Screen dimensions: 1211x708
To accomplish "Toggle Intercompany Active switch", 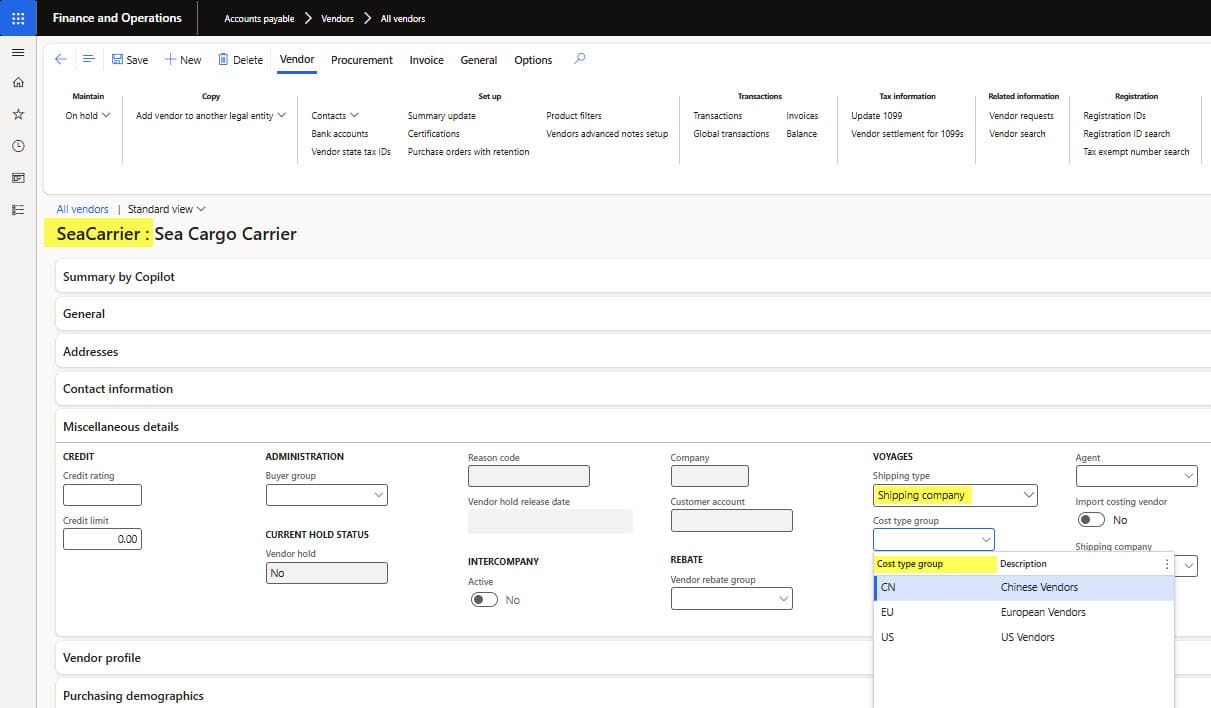I will 484,600.
